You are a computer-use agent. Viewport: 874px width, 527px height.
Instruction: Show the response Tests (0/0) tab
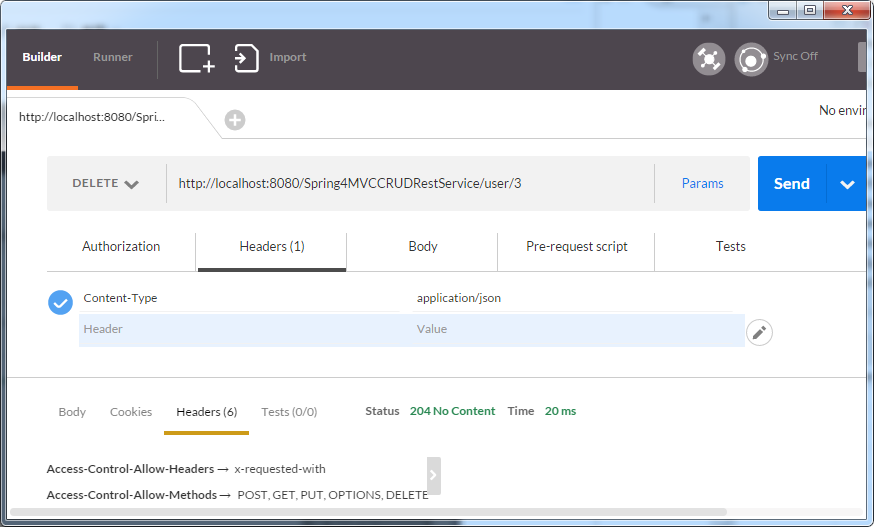pyautogui.click(x=289, y=412)
